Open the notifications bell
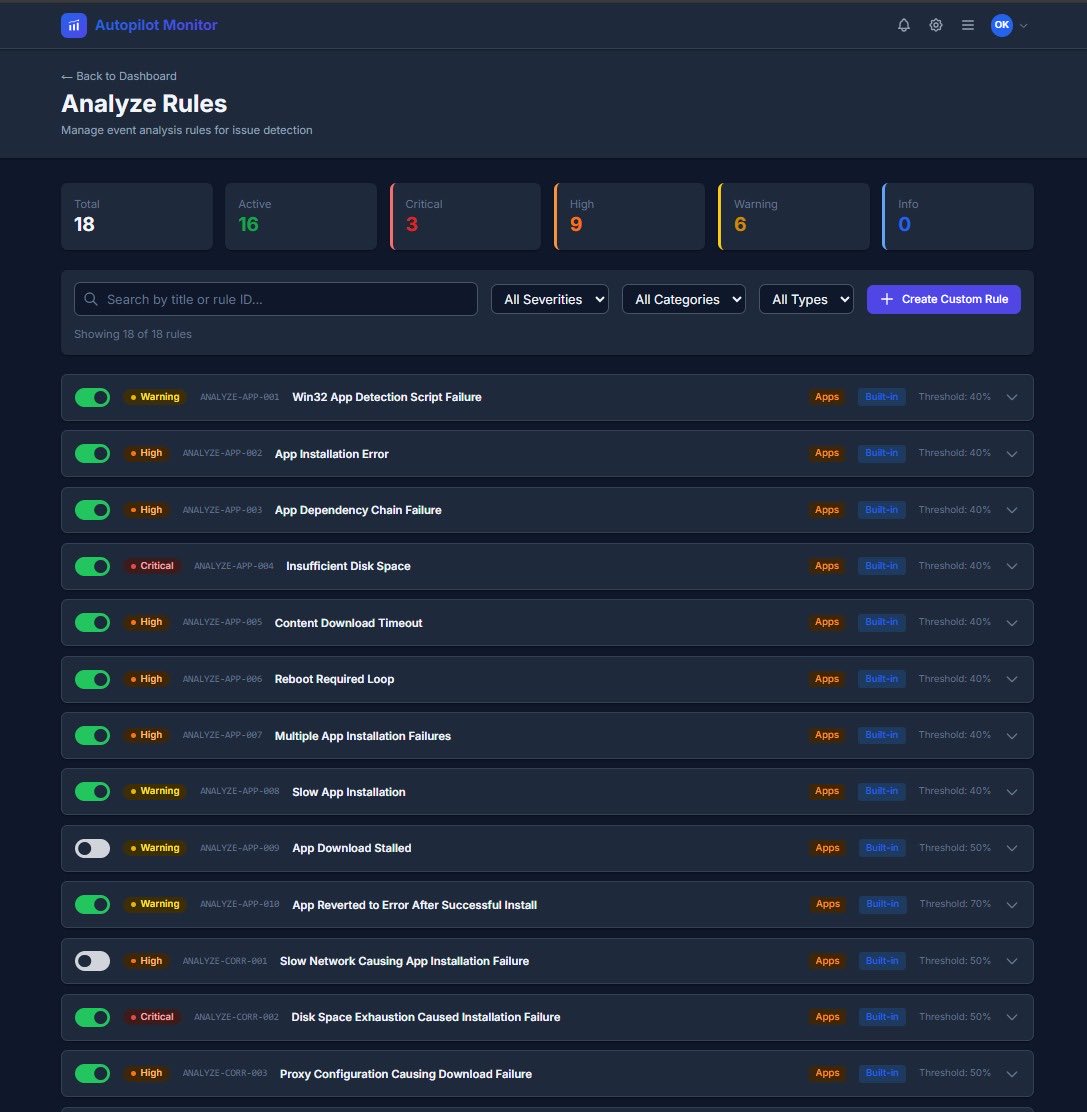Viewport: 1087px width, 1112px height. click(903, 26)
